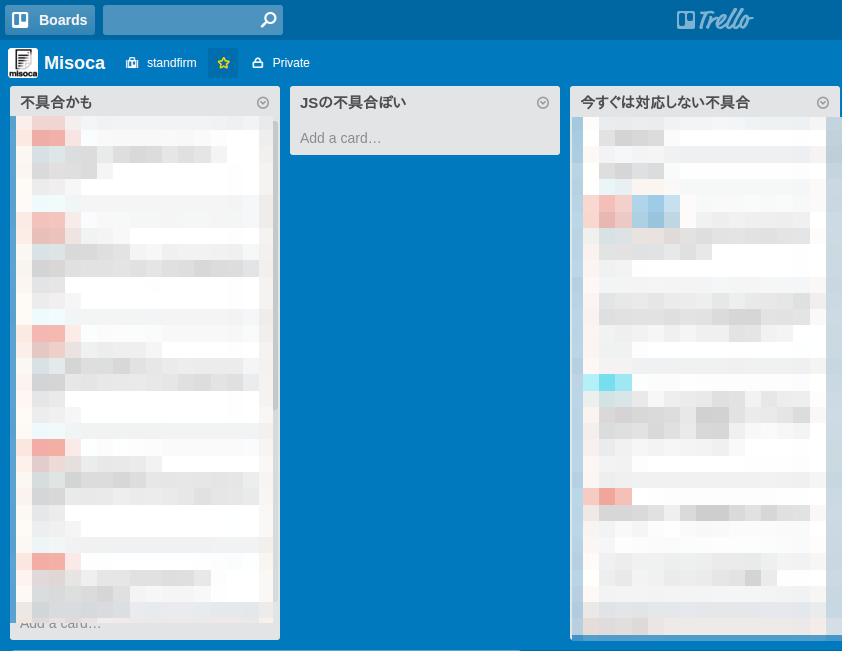Click the Misoca board title

(x=75, y=63)
